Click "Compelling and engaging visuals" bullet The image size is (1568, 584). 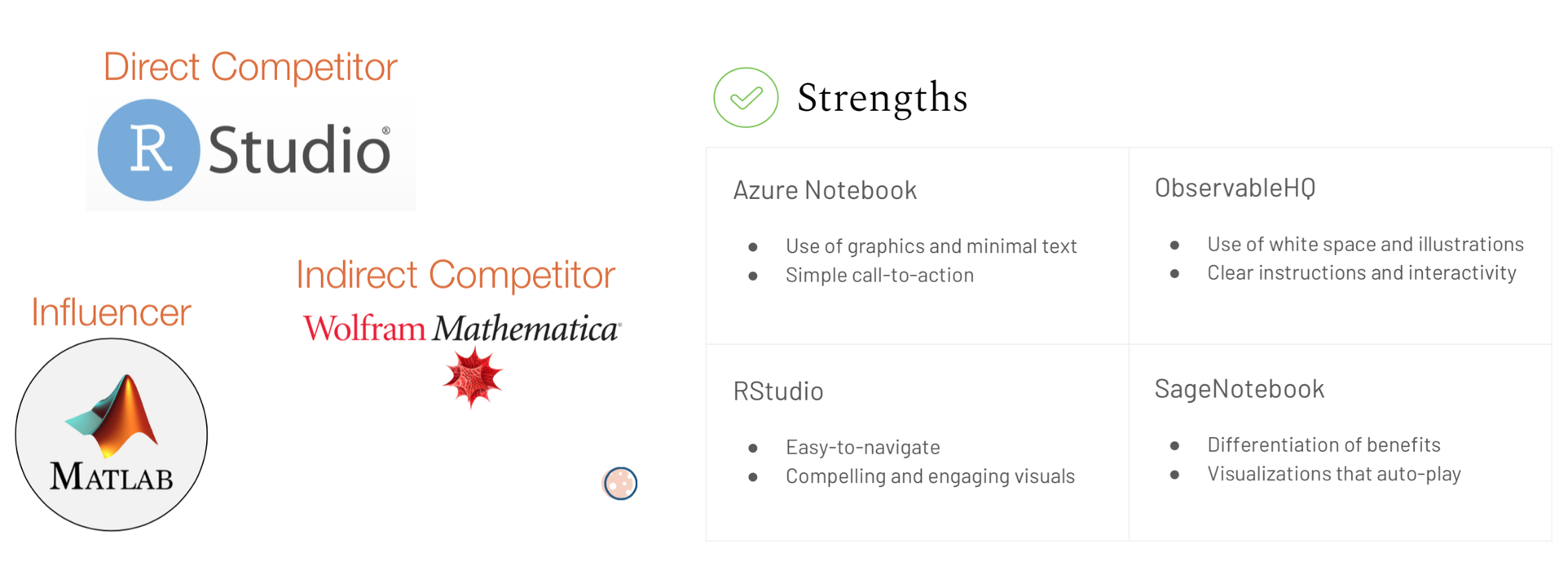click(x=930, y=476)
